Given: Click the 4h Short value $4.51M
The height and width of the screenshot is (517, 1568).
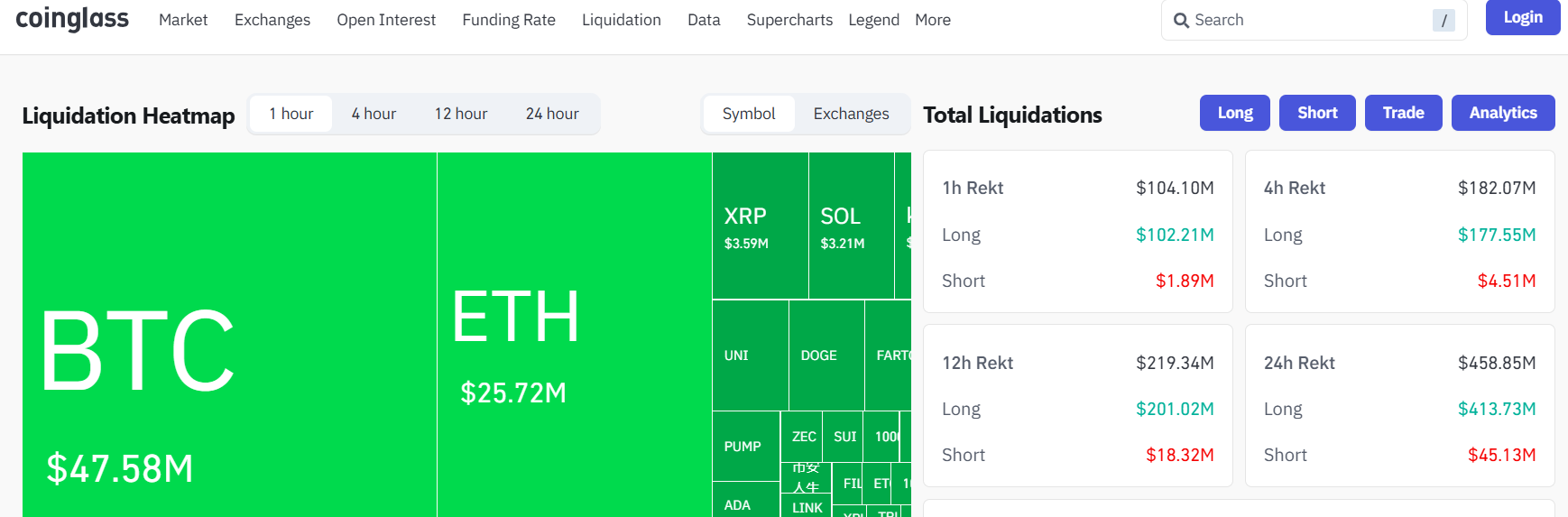Looking at the screenshot, I should (x=1507, y=281).
